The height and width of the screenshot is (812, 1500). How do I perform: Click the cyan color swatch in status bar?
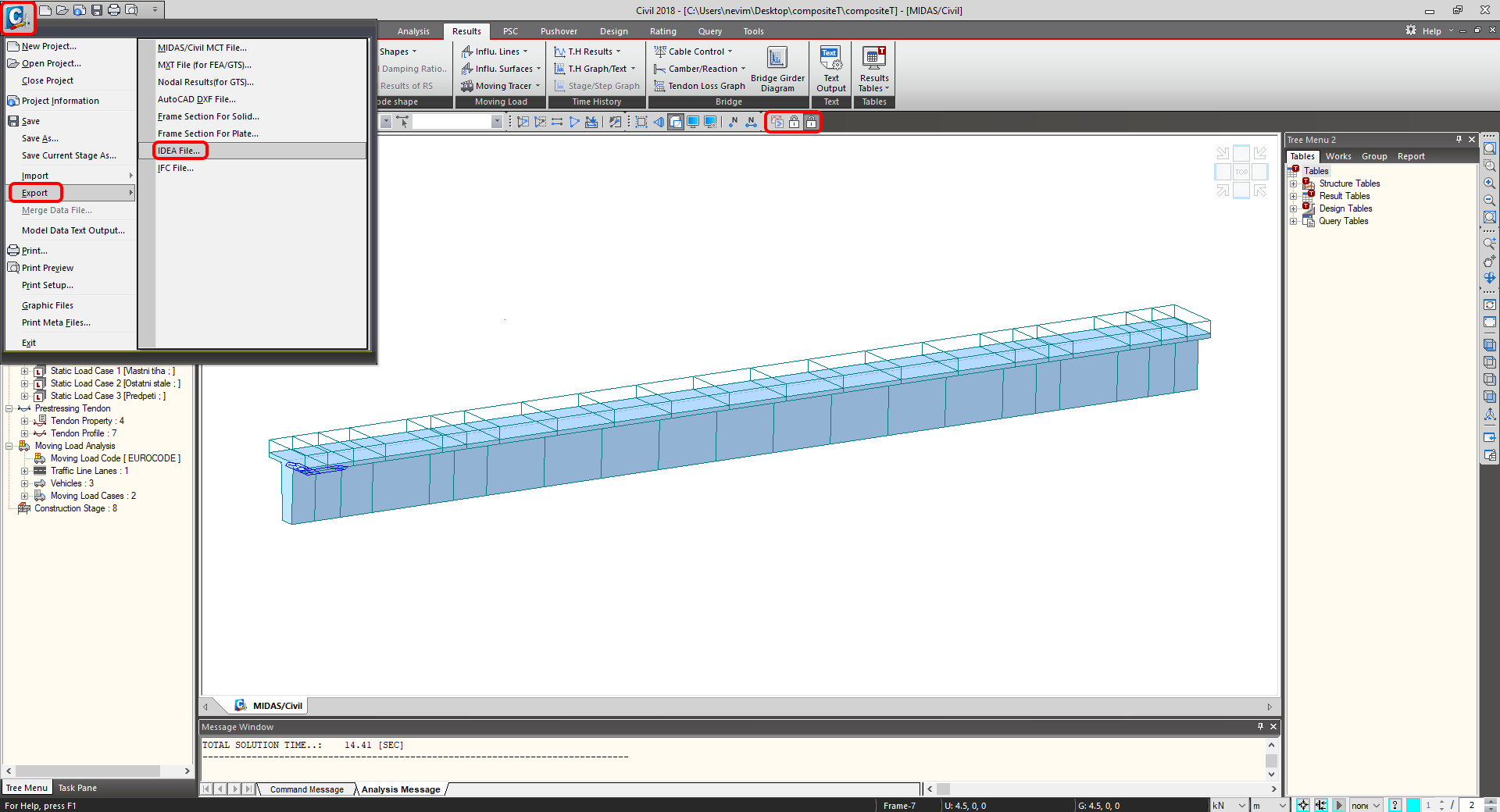point(1414,805)
